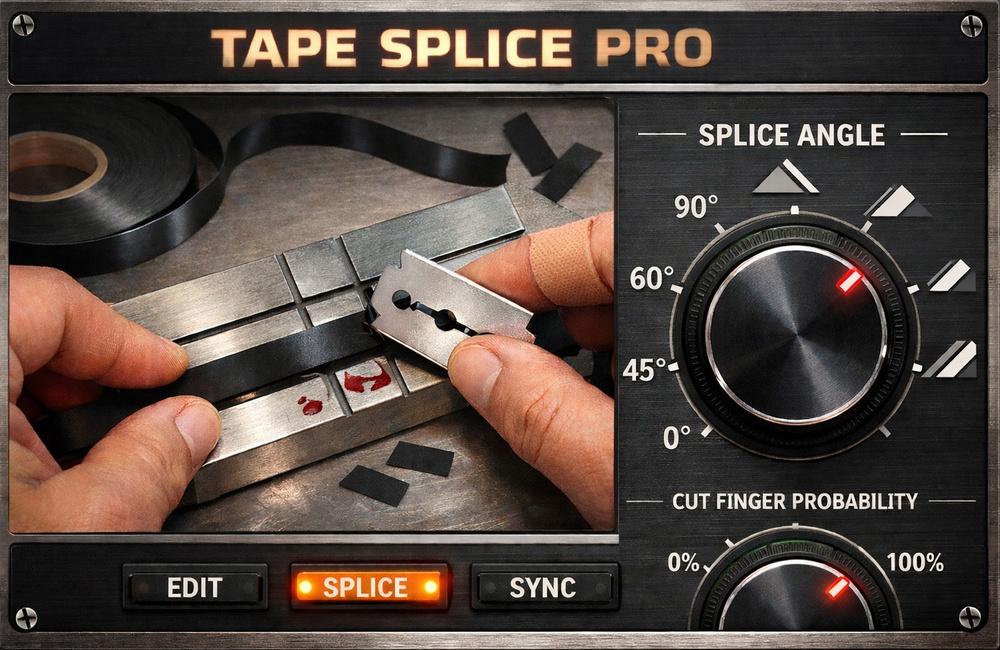Click the top-left corner screw icon

tap(24, 26)
